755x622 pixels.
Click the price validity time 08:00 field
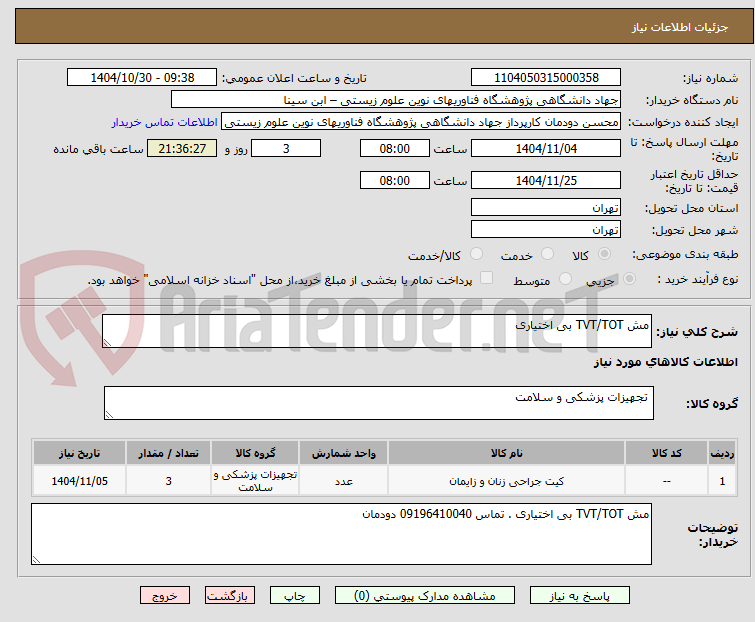pyautogui.click(x=394, y=181)
